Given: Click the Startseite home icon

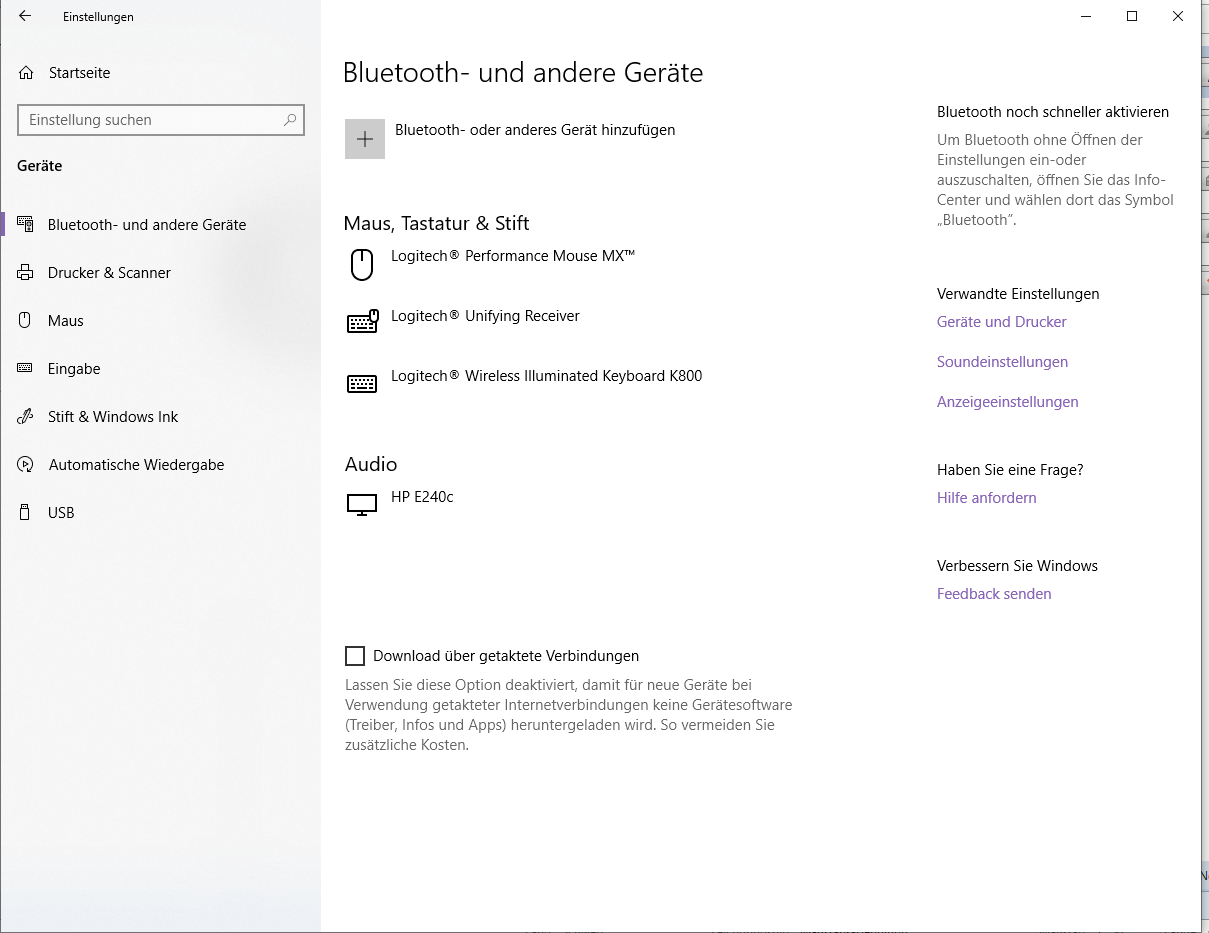Looking at the screenshot, I should (25, 73).
